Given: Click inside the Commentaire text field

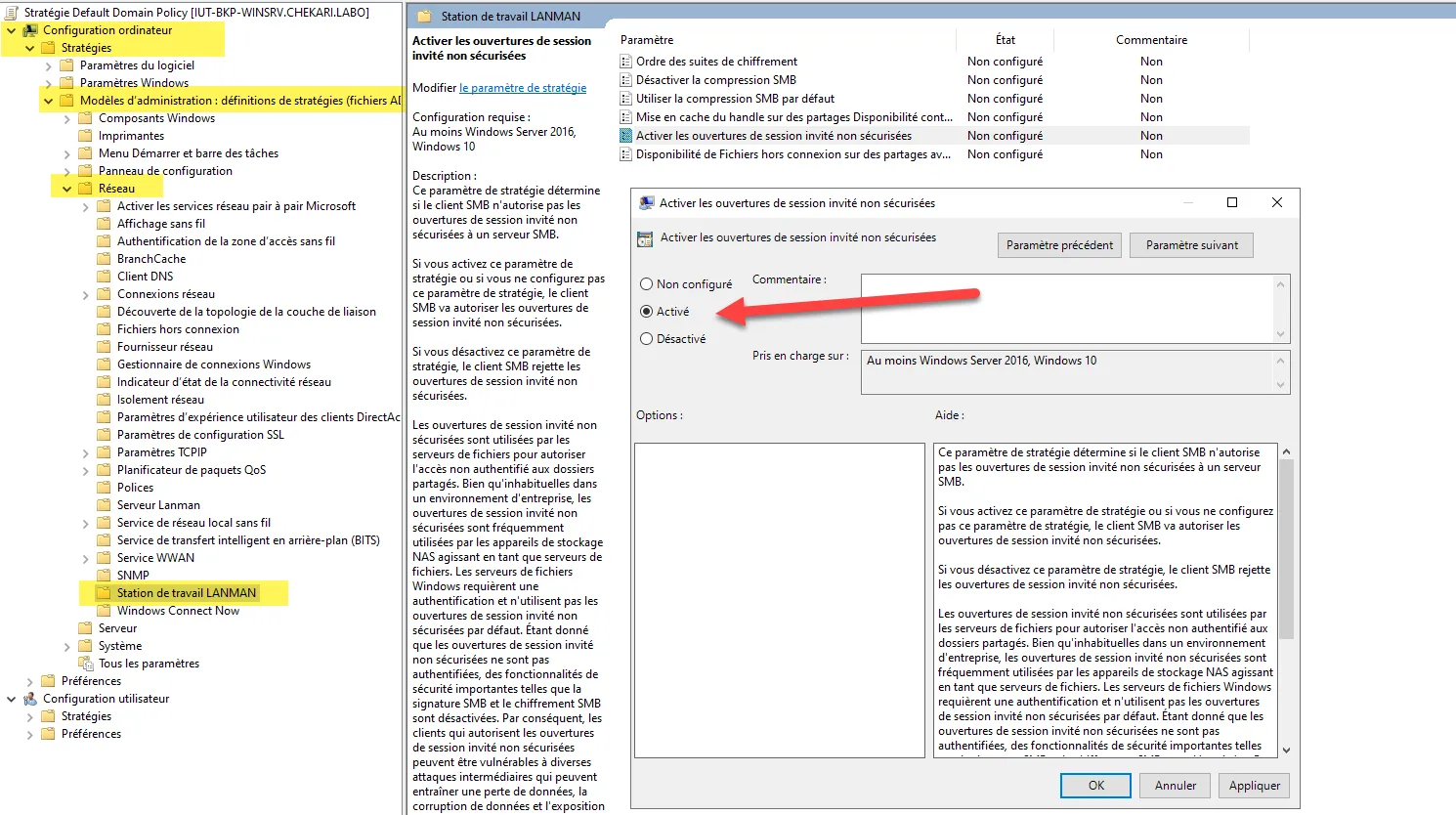Looking at the screenshot, I should (x=1067, y=308).
